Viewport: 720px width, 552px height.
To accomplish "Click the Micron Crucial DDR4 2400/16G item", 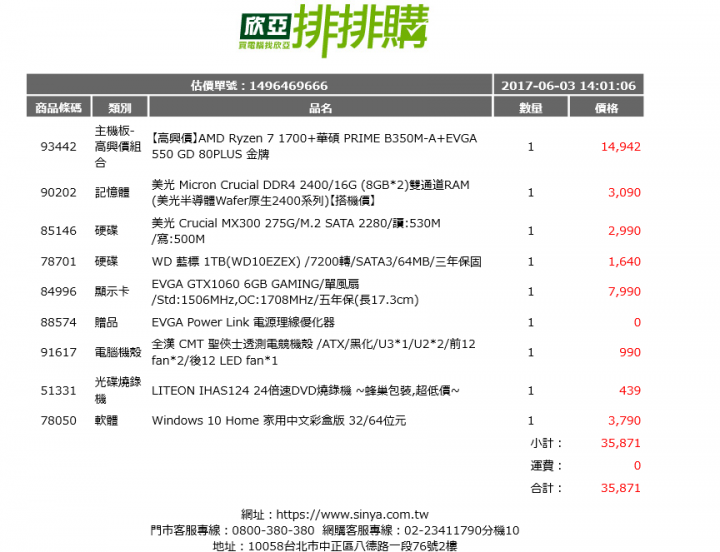I will [x=311, y=192].
